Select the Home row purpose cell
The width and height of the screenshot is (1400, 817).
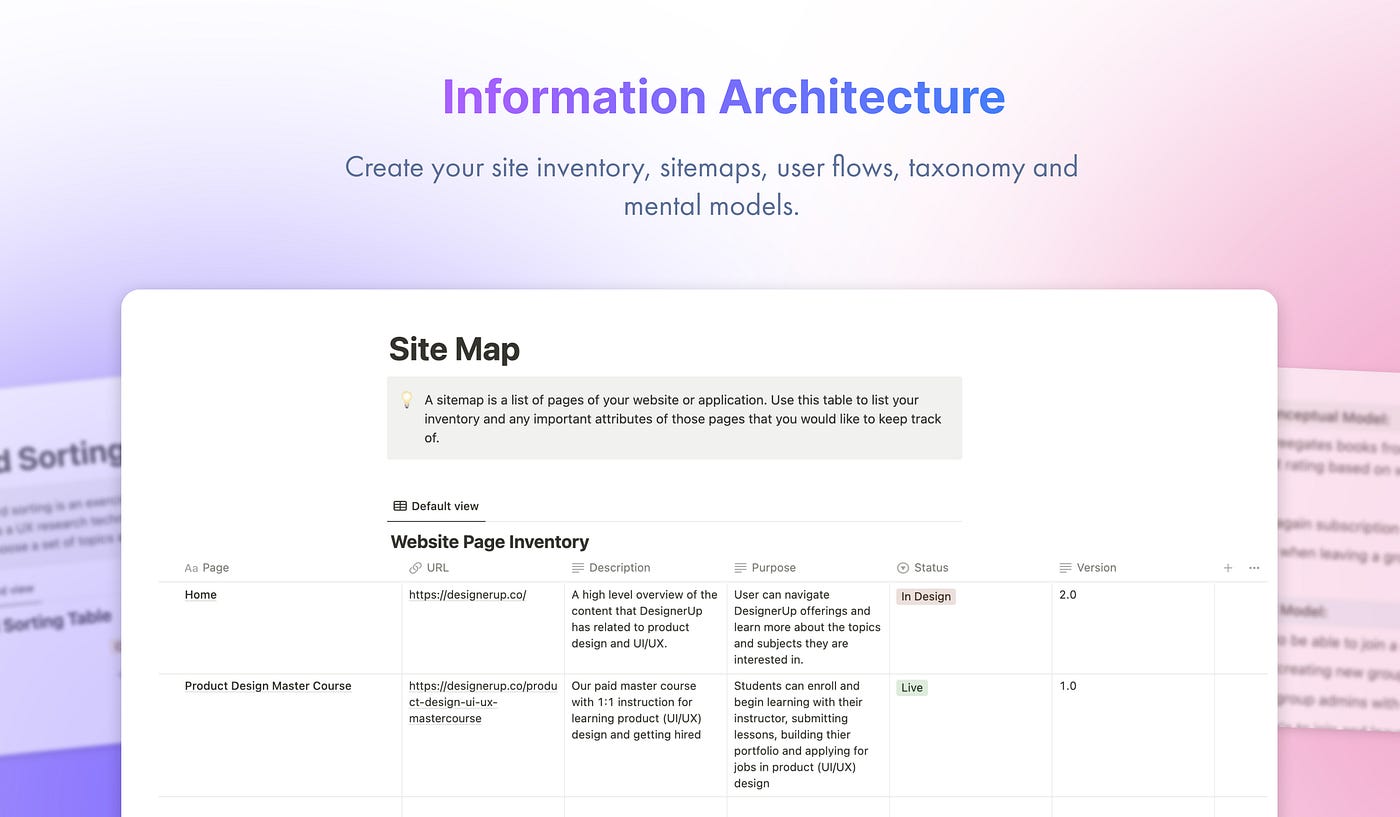click(808, 627)
